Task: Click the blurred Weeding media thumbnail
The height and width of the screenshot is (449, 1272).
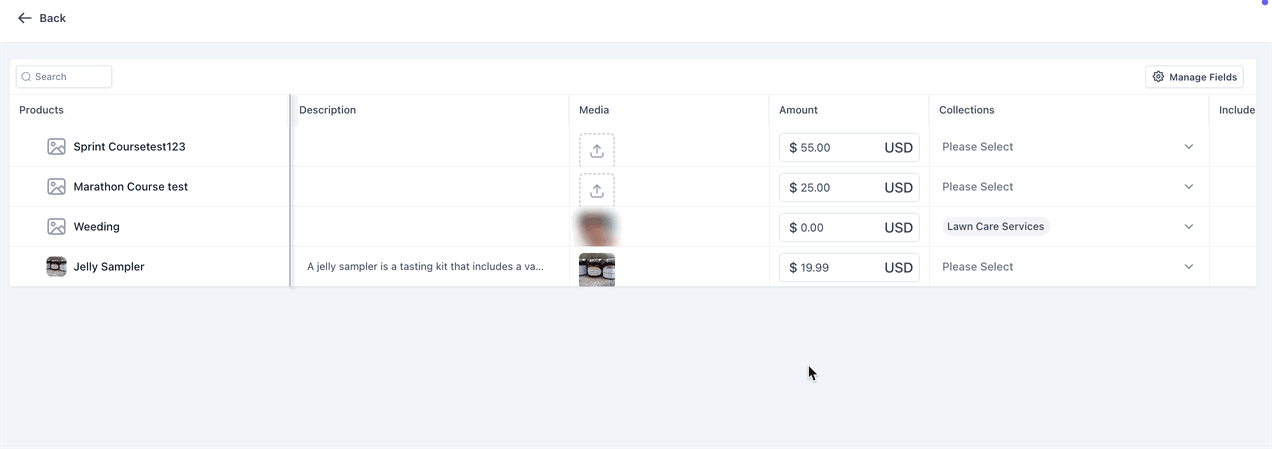Action: [x=597, y=228]
